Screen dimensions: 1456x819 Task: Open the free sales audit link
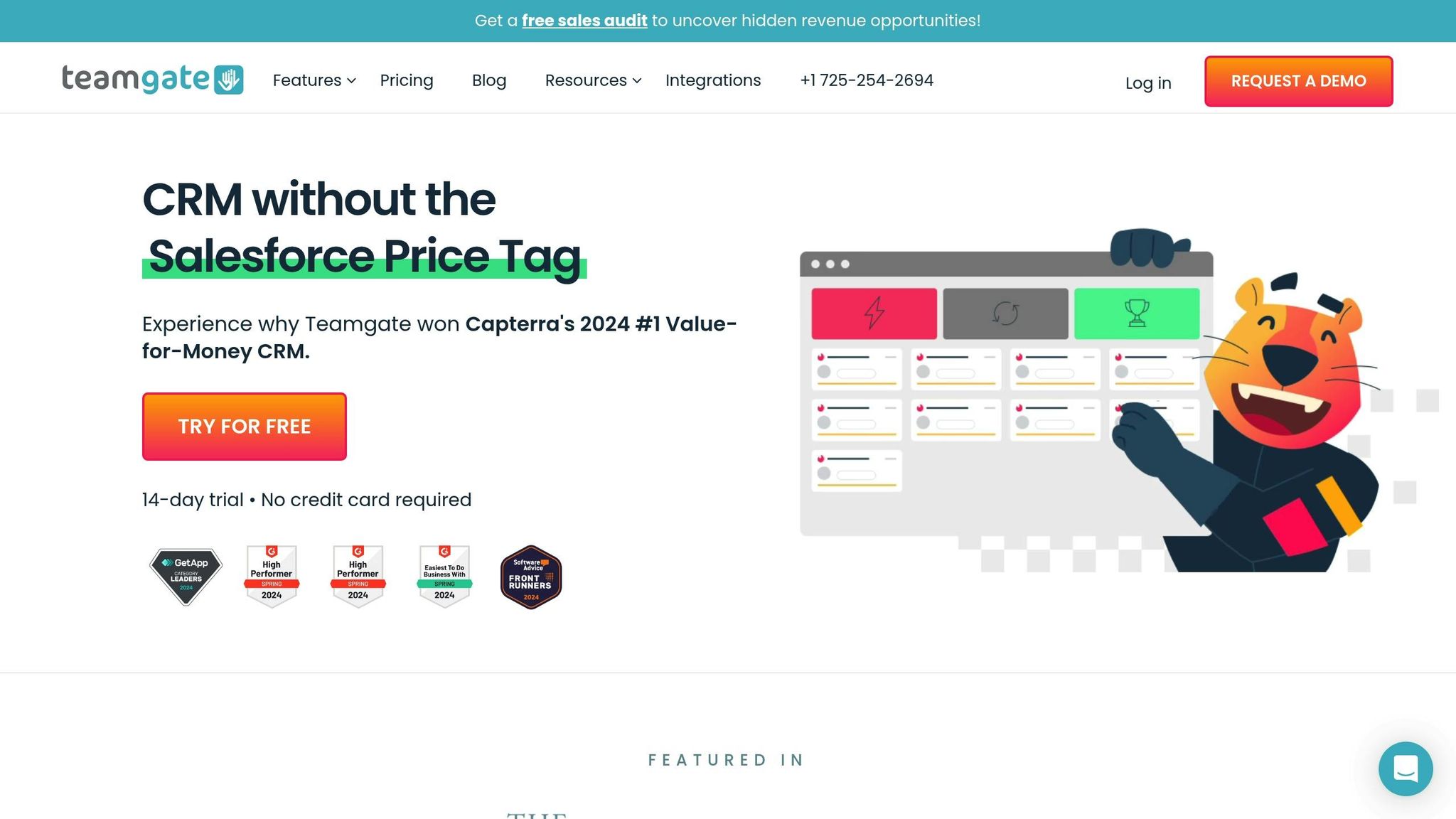(584, 21)
